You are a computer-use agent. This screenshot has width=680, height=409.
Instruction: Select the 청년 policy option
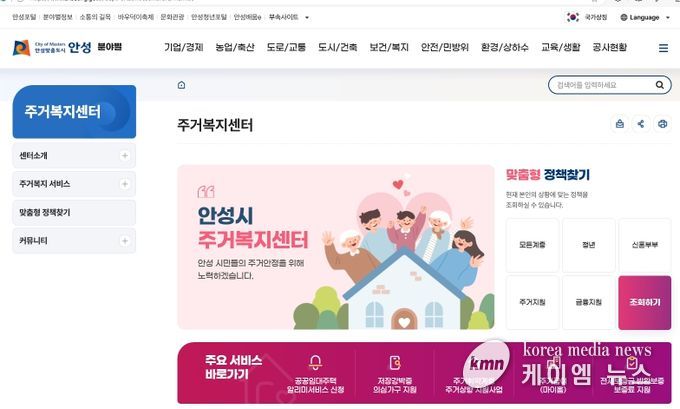pos(588,245)
